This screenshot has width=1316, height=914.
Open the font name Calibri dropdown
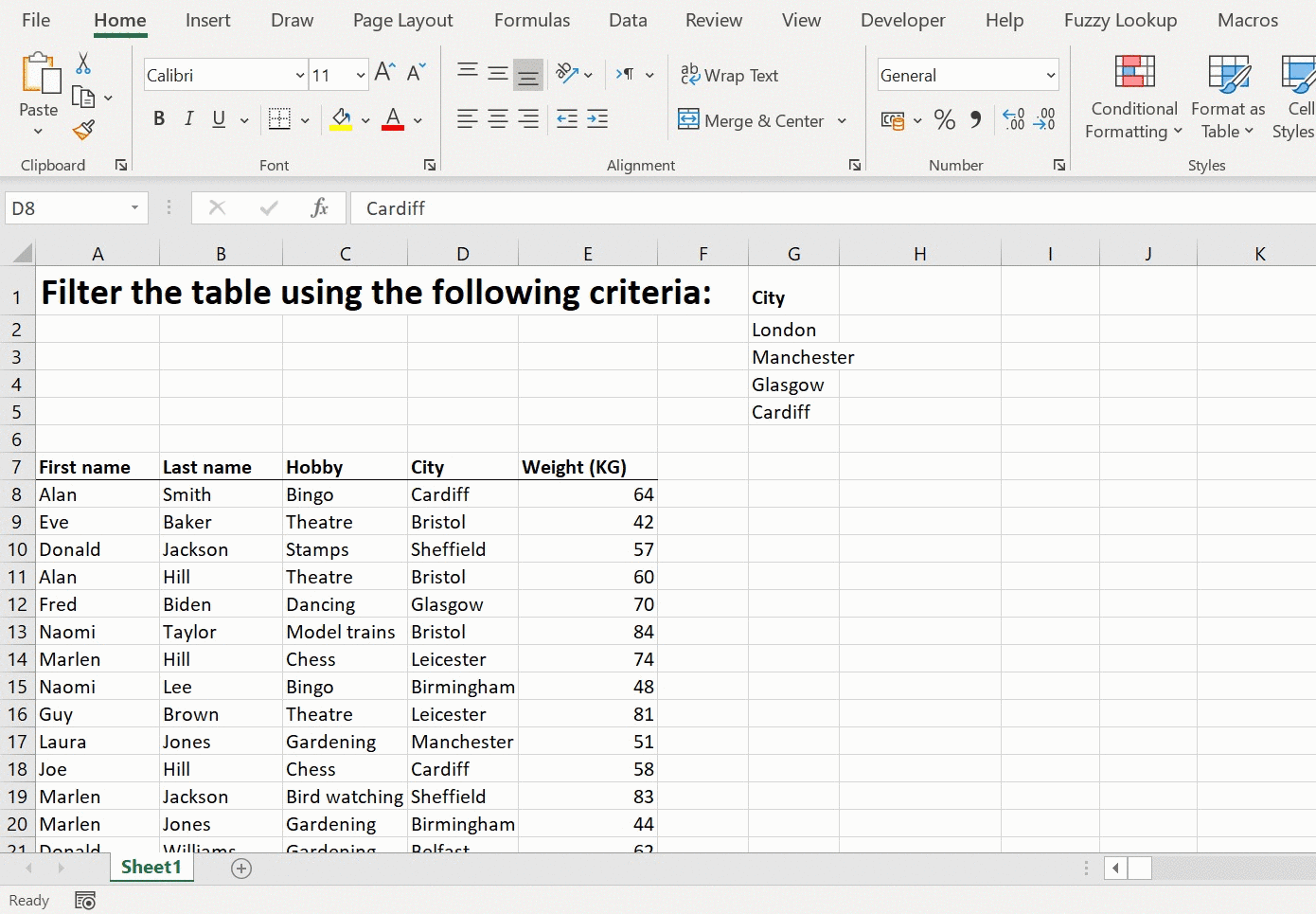click(x=300, y=76)
